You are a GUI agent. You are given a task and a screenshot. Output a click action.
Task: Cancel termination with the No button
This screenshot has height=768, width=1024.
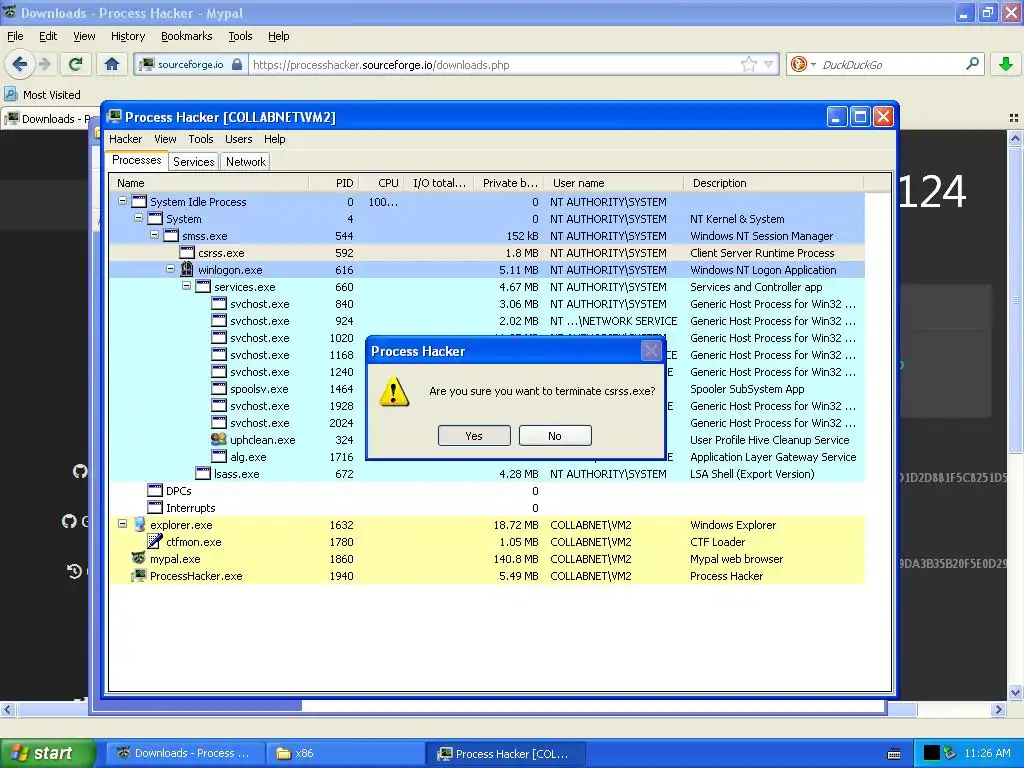coord(555,436)
